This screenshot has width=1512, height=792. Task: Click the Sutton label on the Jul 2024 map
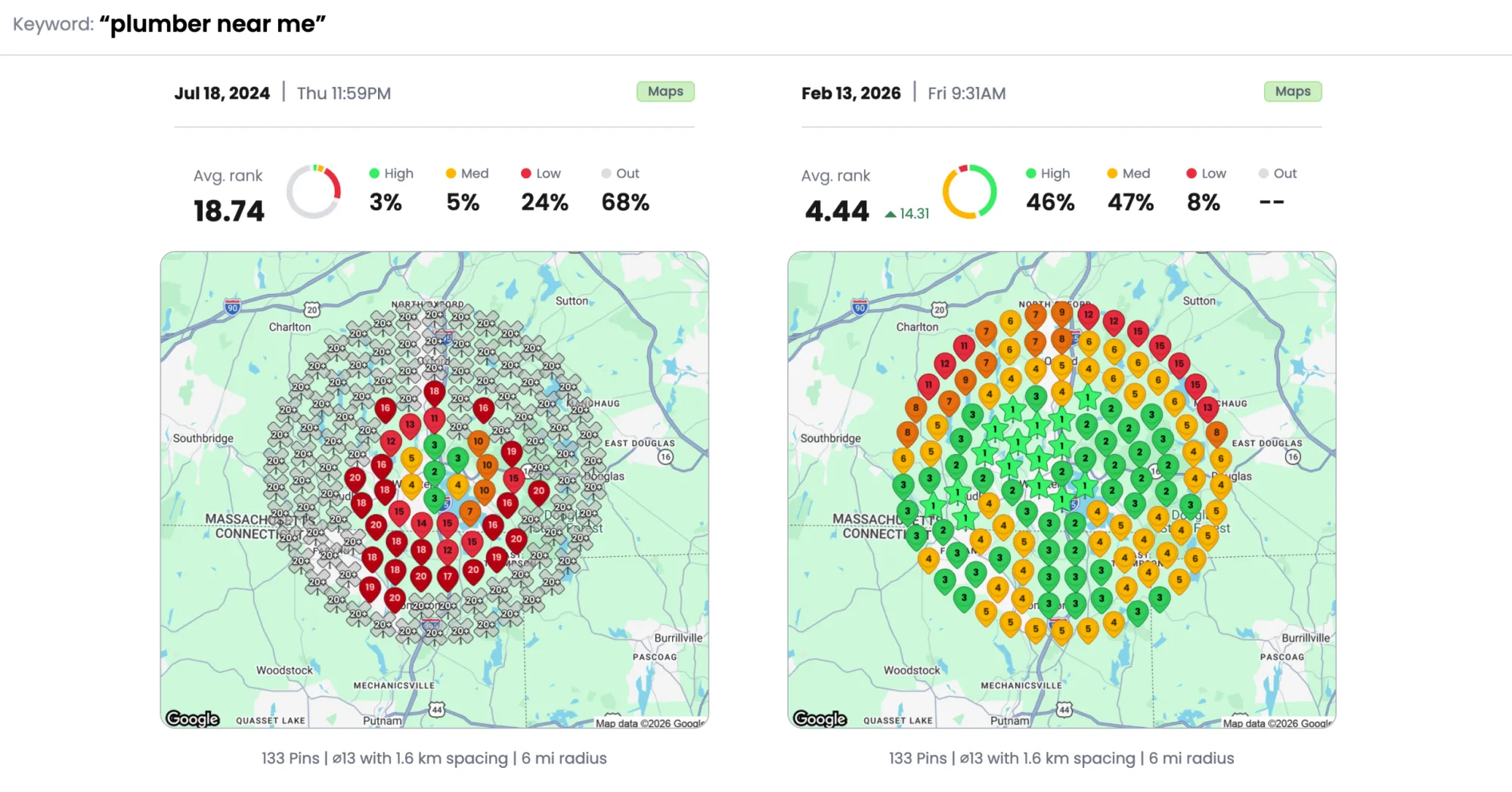(572, 301)
